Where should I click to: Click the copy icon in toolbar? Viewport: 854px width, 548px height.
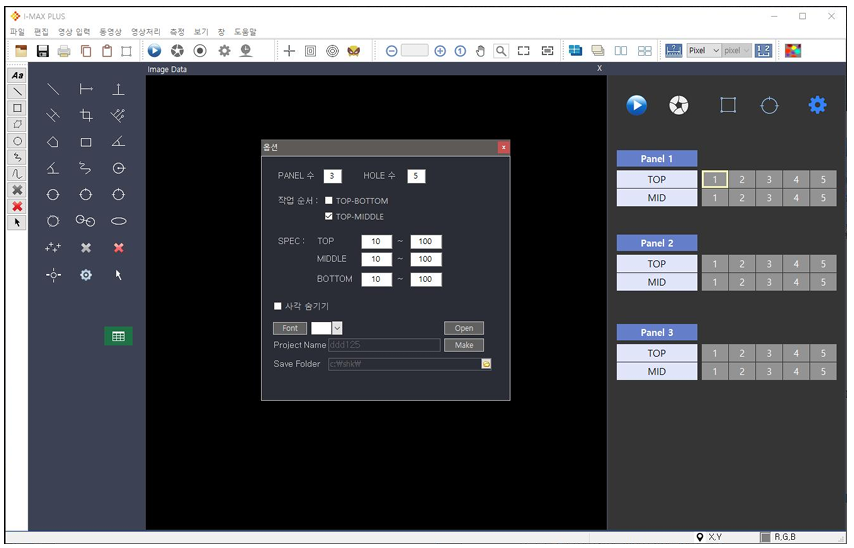86,51
